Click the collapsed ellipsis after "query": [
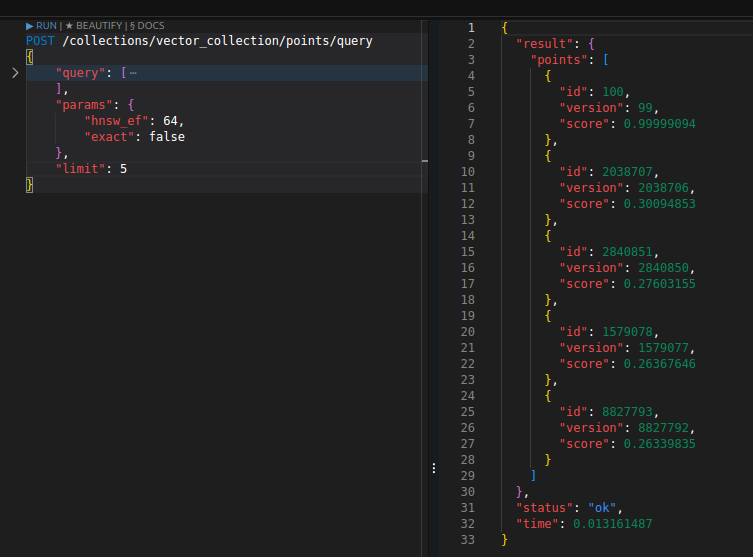Viewport: 753px width, 557px height. pos(133,73)
